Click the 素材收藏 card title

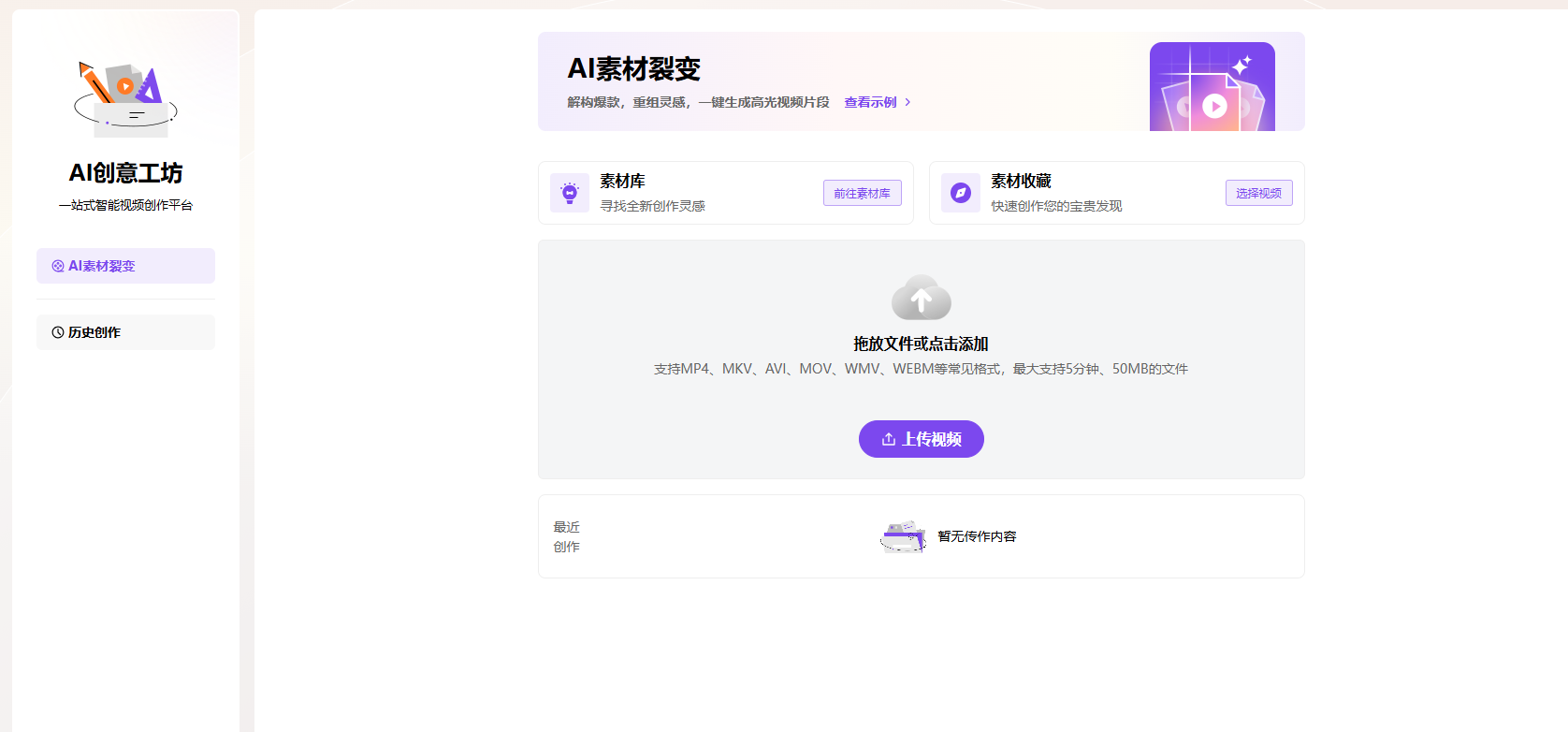click(x=1022, y=181)
